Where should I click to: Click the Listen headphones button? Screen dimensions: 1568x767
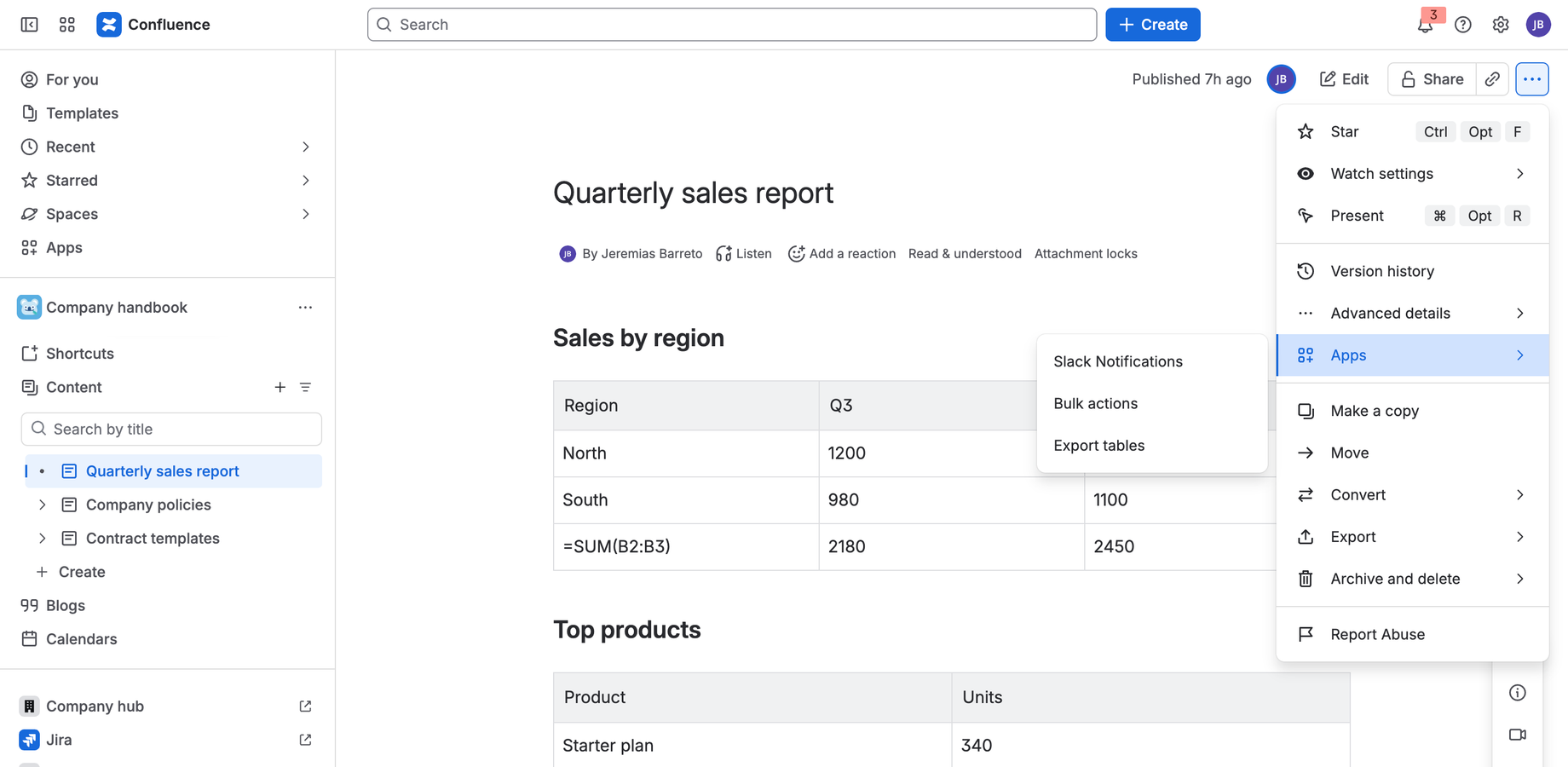(744, 254)
